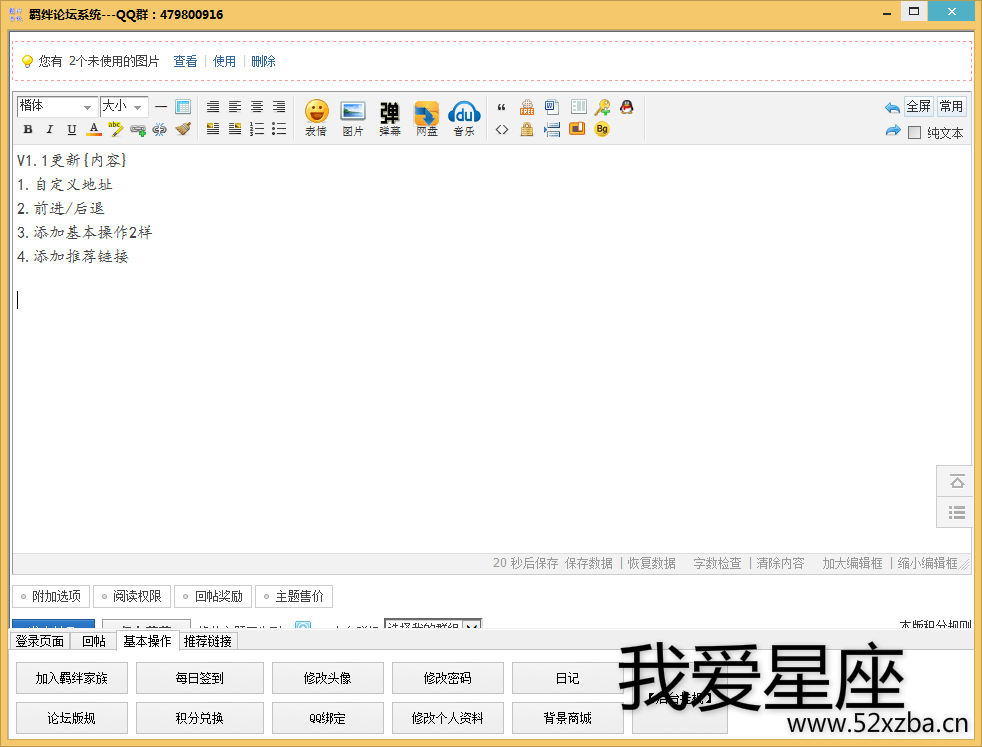Click the 网盘 netdisk icon
Screen dimensions: 982x747
pos(427,117)
